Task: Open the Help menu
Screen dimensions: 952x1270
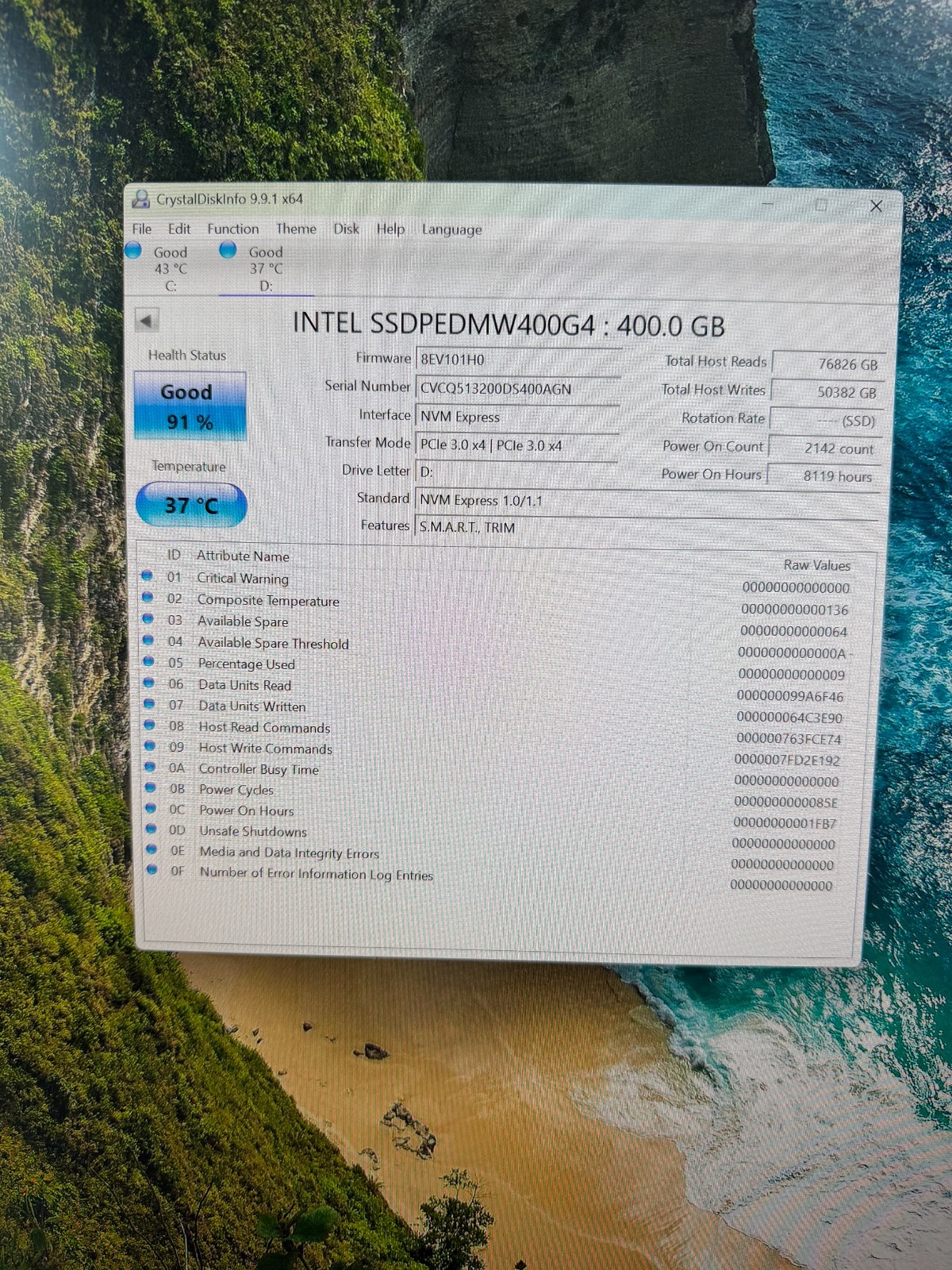Action: (x=390, y=229)
